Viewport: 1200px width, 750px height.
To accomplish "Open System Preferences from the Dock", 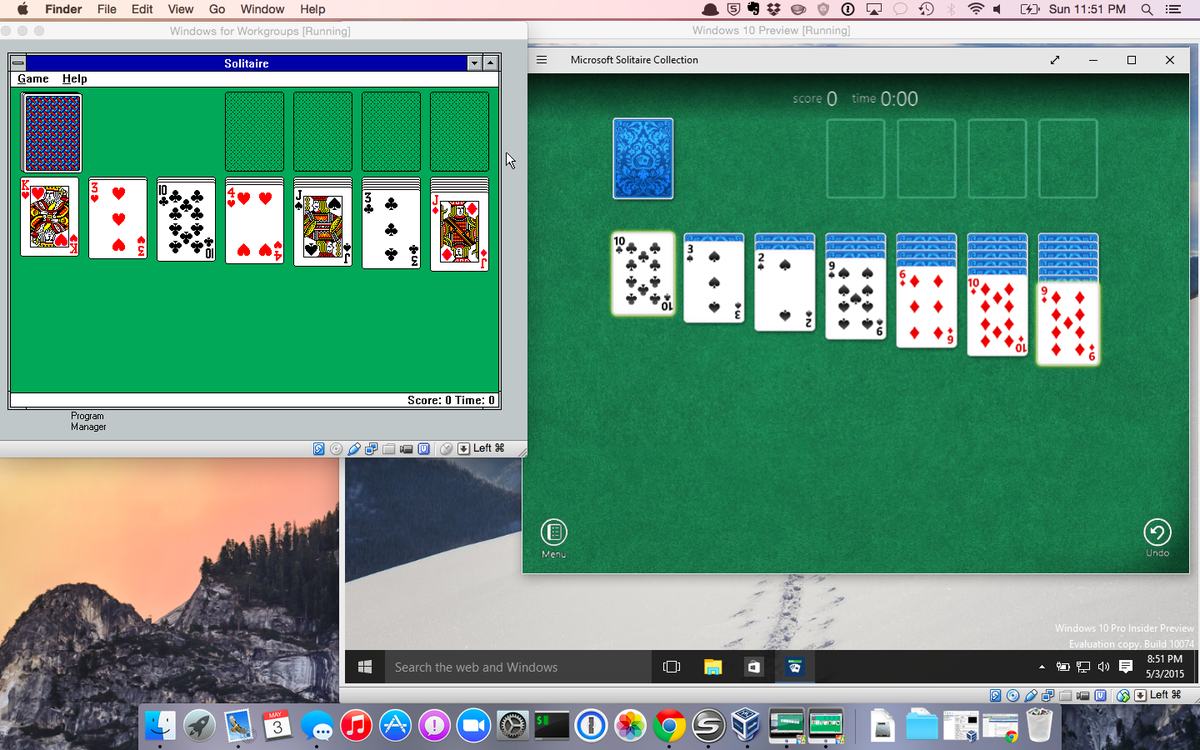I will pos(513,725).
